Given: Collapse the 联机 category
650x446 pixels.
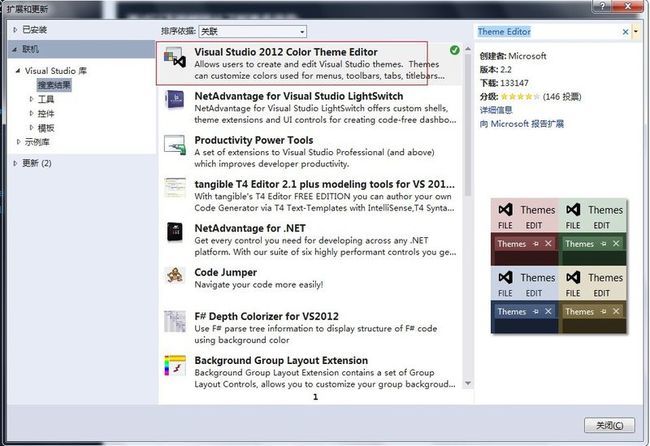Looking at the screenshot, I should pos(15,49).
